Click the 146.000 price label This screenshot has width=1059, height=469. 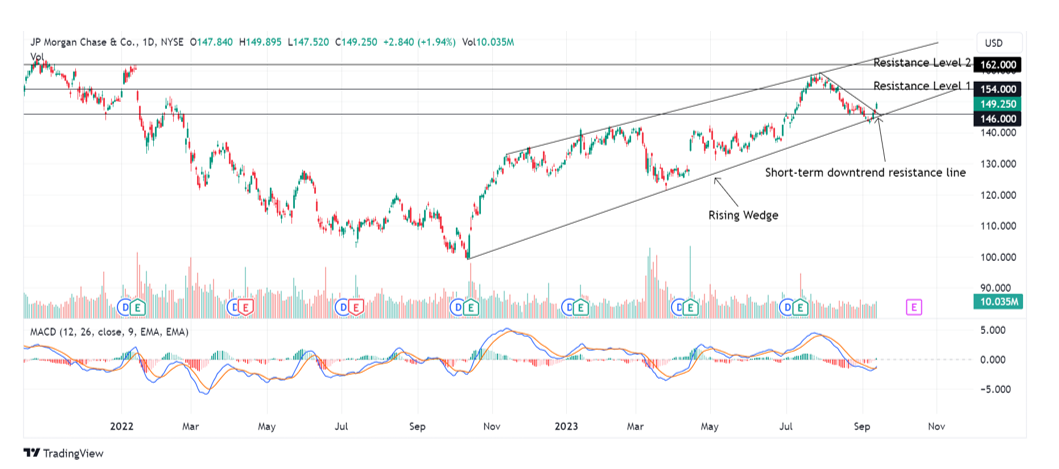998,118
